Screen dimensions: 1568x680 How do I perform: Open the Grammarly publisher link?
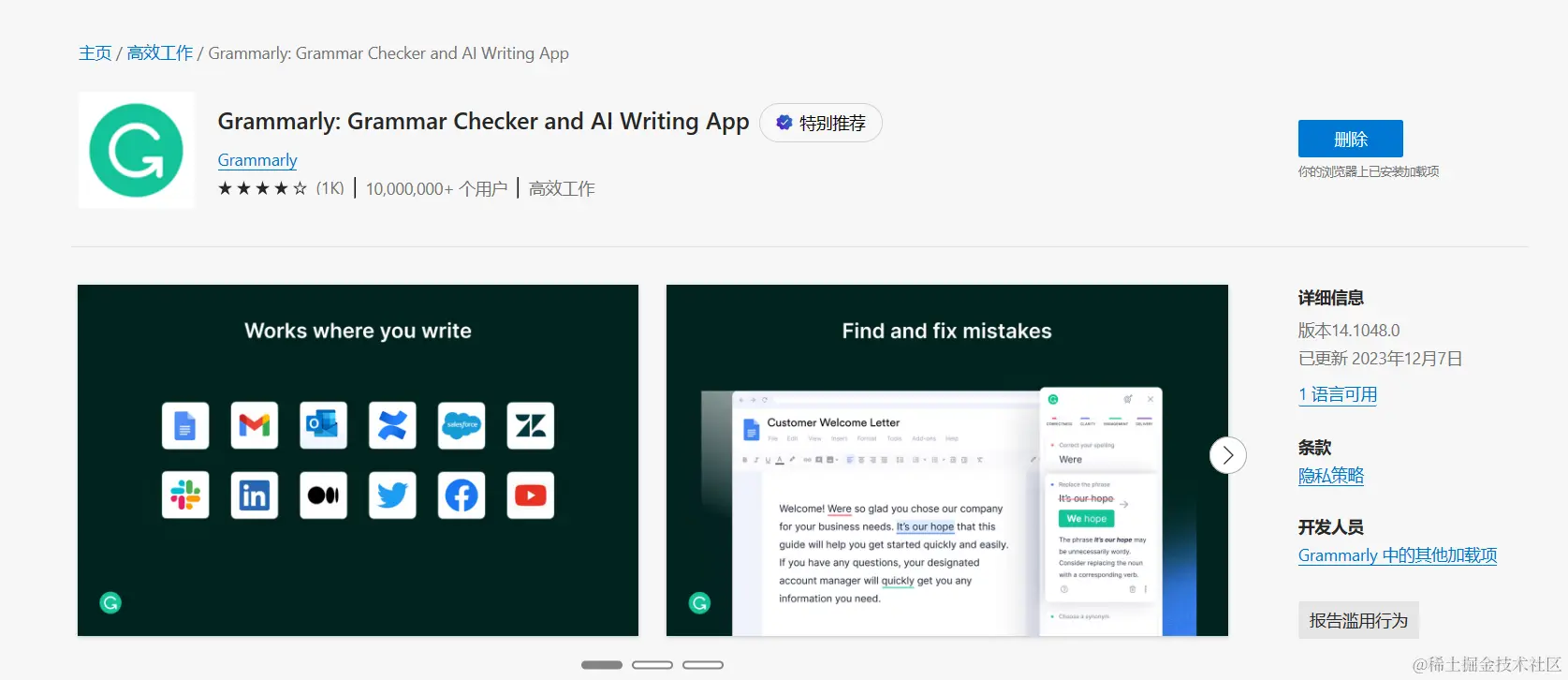257,160
